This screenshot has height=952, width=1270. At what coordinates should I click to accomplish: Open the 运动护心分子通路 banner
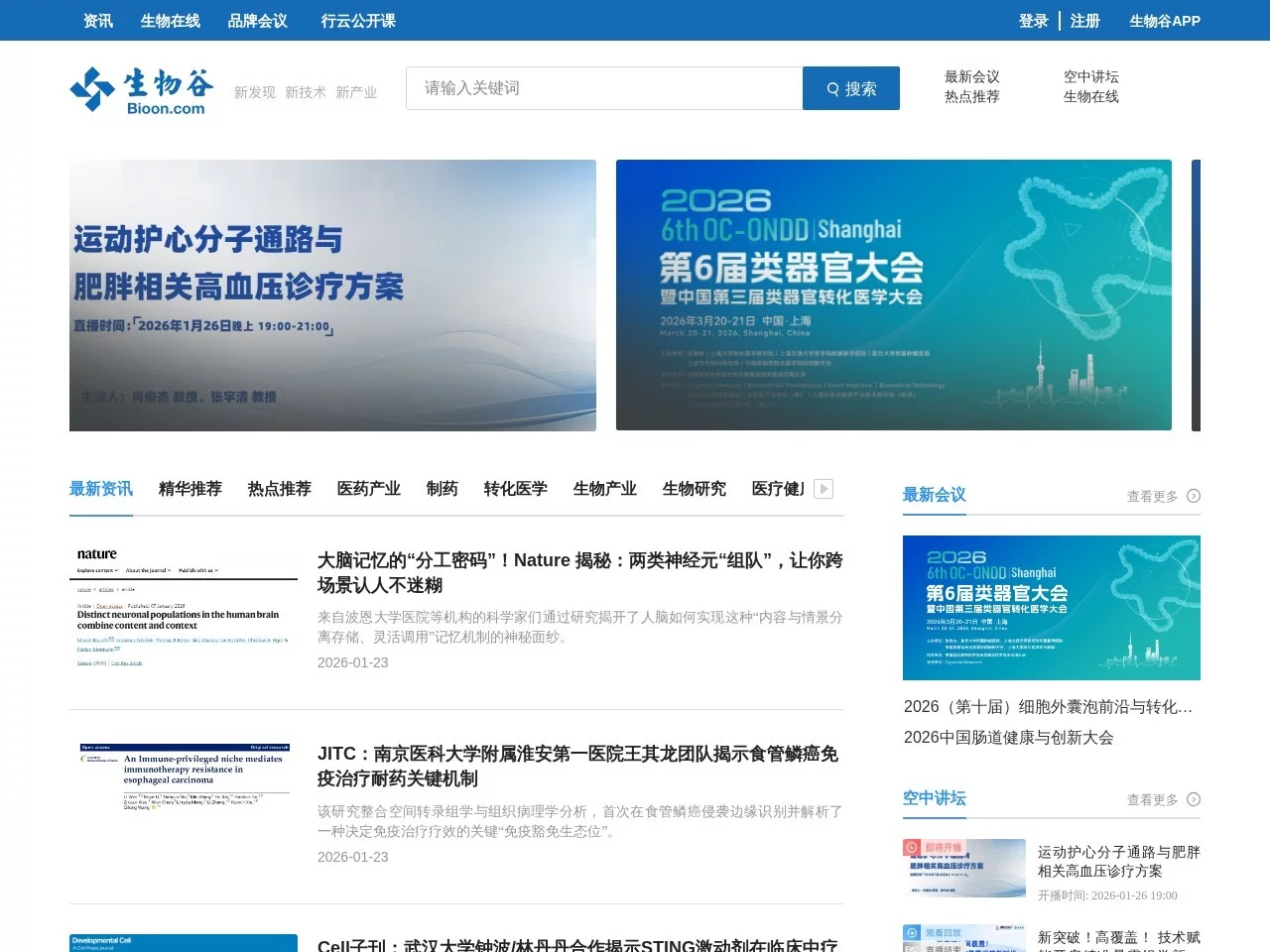[332, 296]
